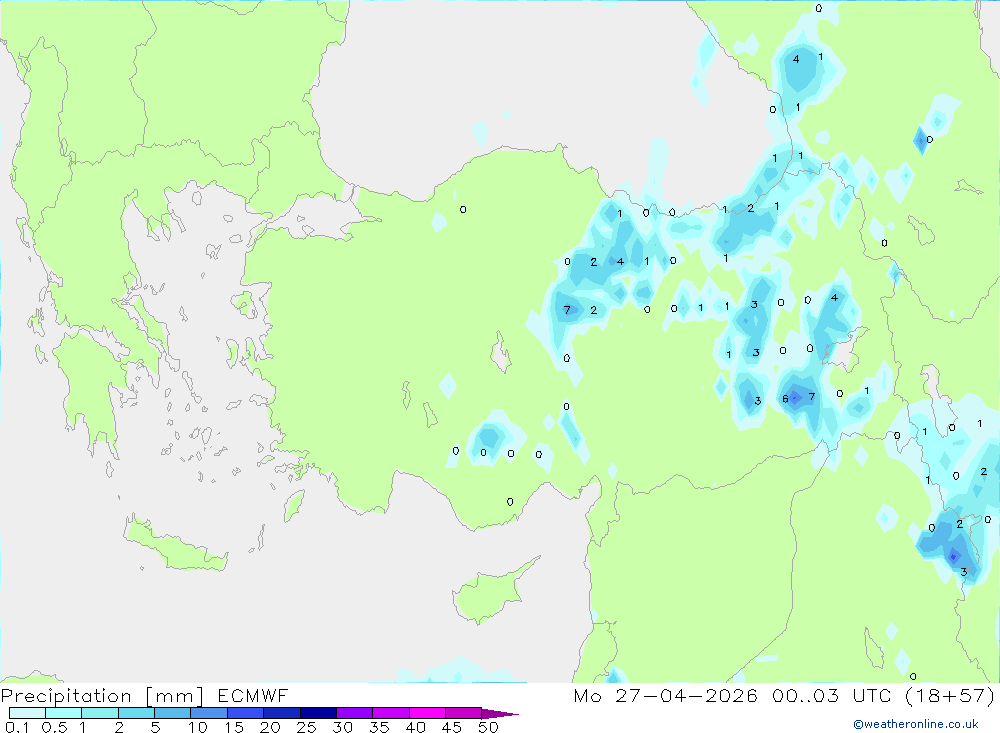Viewport: 1000px width, 733px height.
Task: Select the '(18+57)' forecast offset text
Action: point(950,695)
